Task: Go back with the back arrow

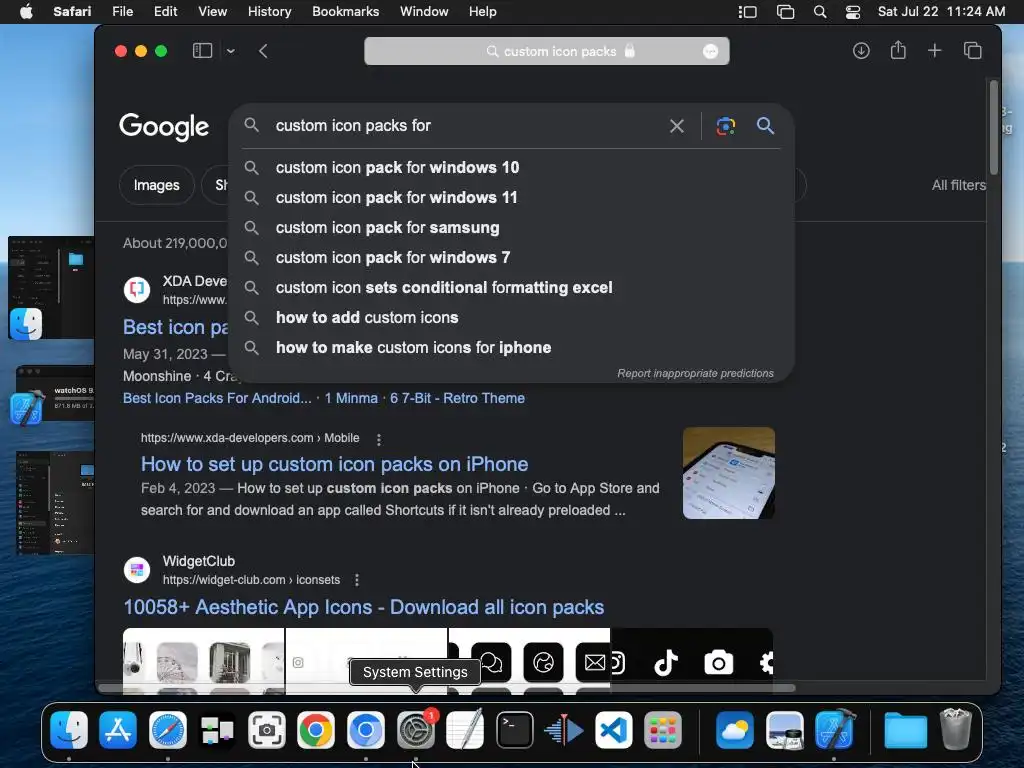Action: click(263, 51)
